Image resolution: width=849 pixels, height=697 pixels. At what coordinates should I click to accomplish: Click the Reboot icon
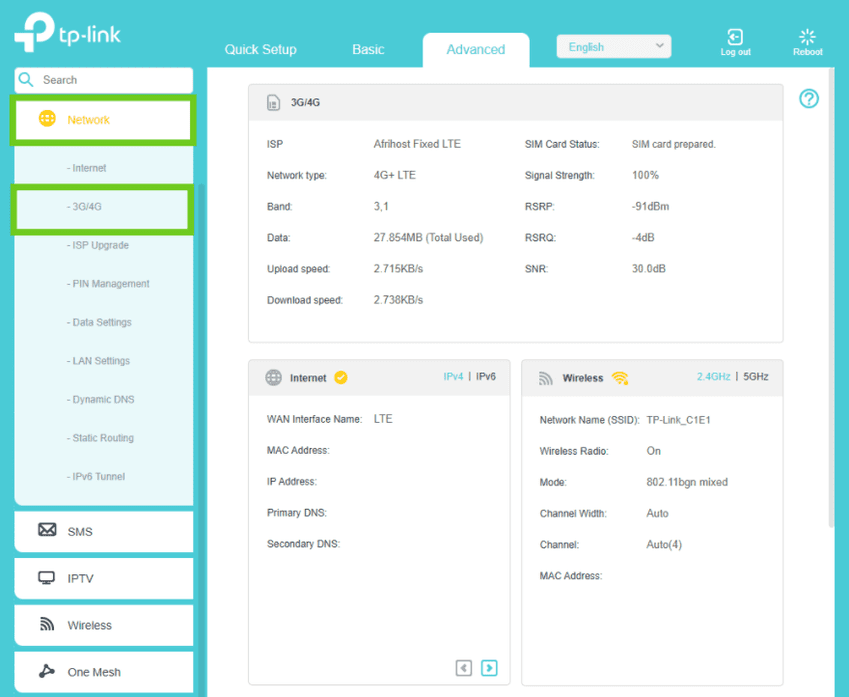807,38
